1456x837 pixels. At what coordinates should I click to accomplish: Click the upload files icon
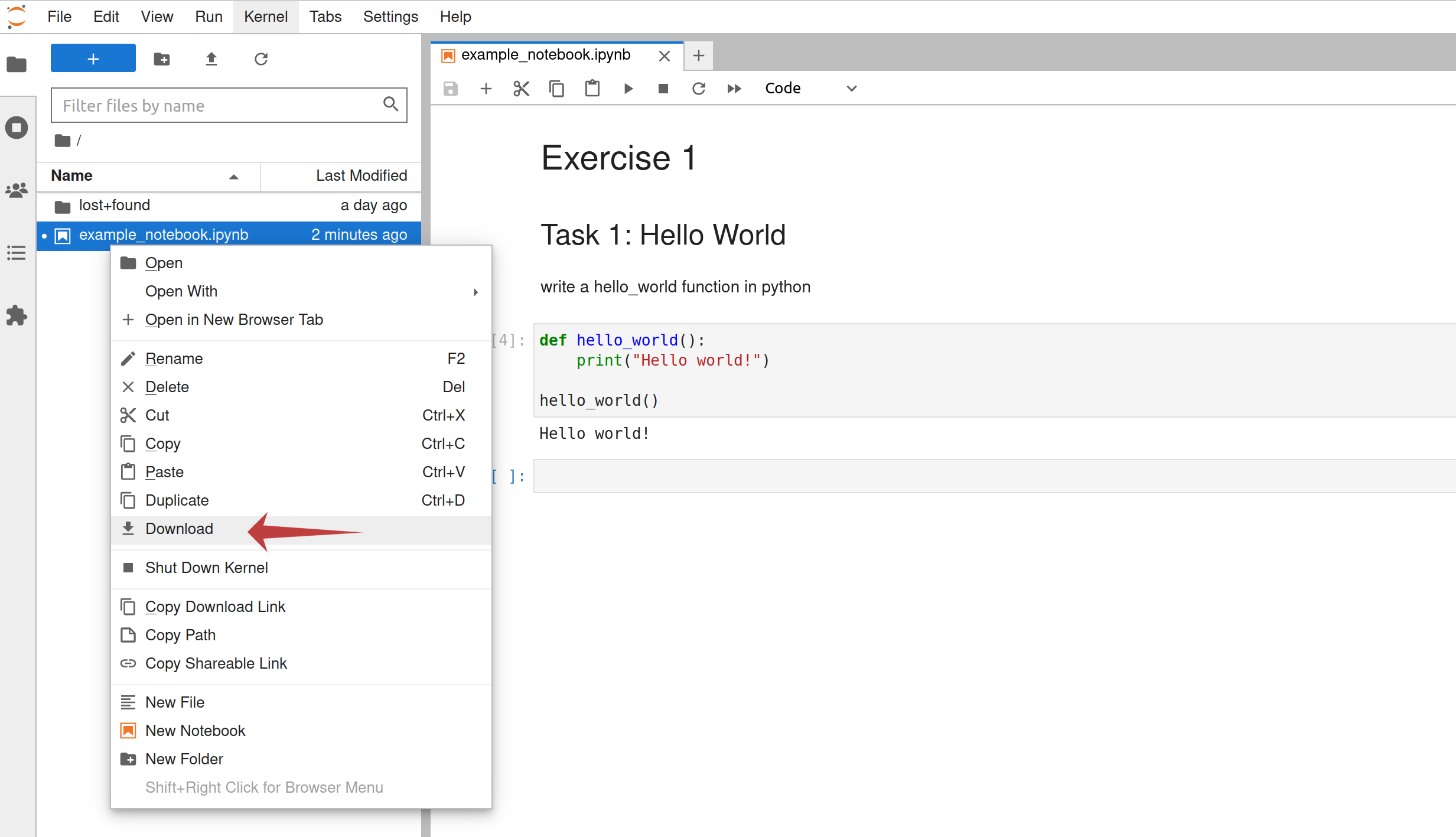pyautogui.click(x=211, y=59)
